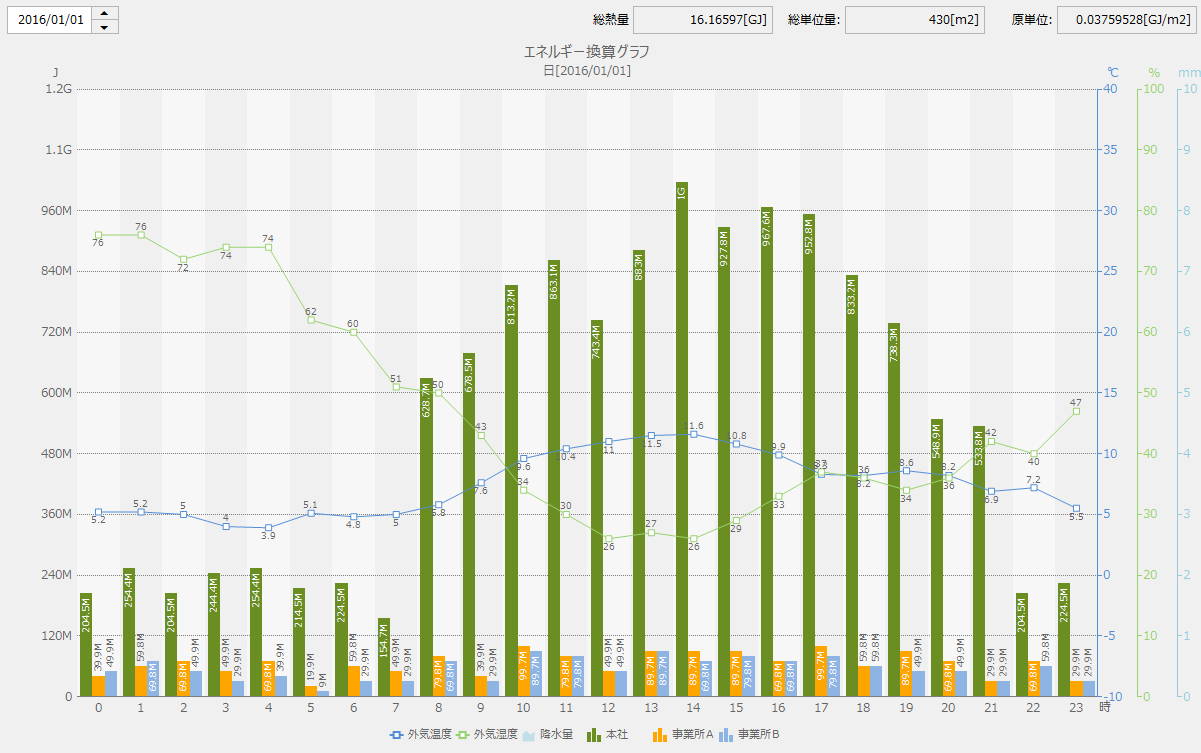
Task: Click the 本社 green bar legend icon
Action: pyautogui.click(x=594, y=735)
